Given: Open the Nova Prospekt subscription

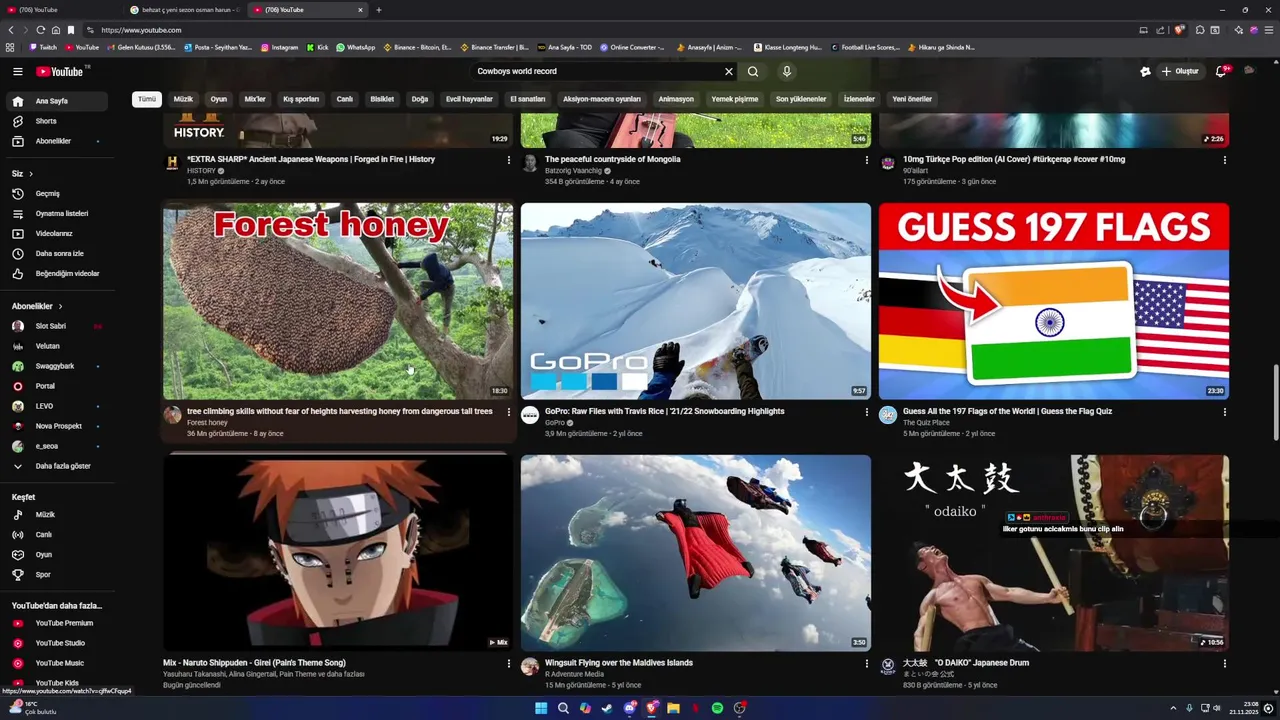Looking at the screenshot, I should (57, 426).
